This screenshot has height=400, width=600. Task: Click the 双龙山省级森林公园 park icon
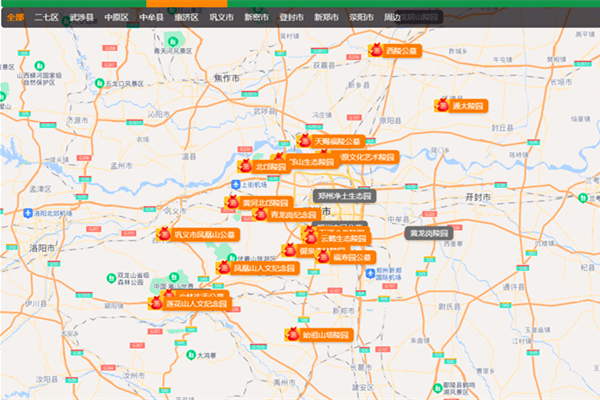pyautogui.click(x=111, y=278)
